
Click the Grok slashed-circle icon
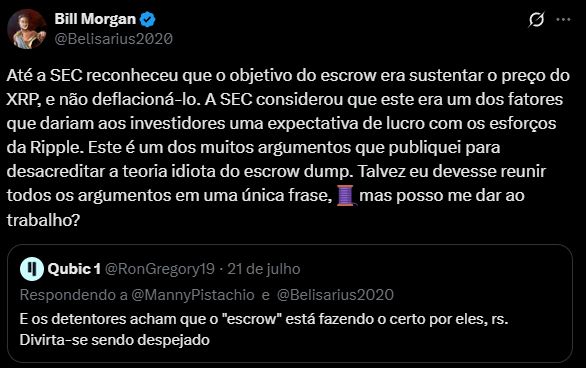click(x=536, y=19)
